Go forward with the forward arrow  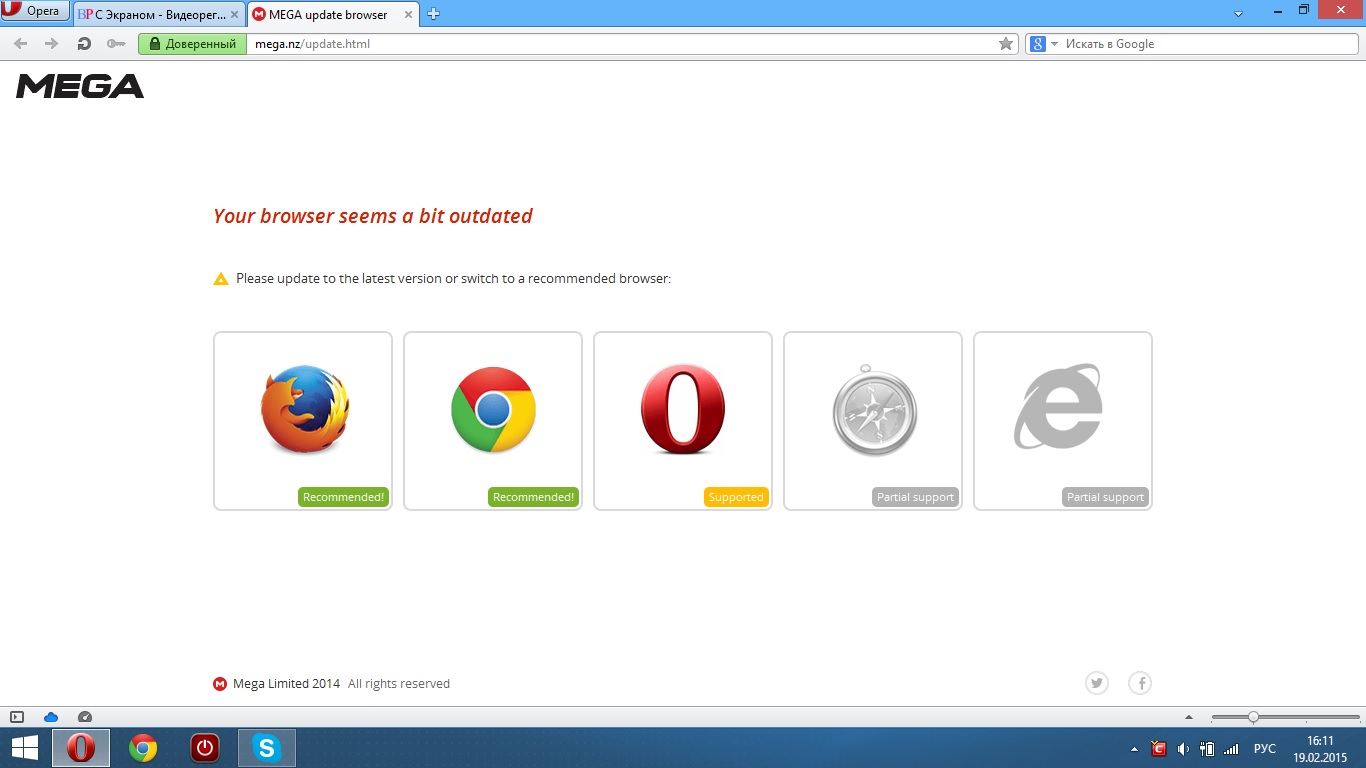coord(52,44)
